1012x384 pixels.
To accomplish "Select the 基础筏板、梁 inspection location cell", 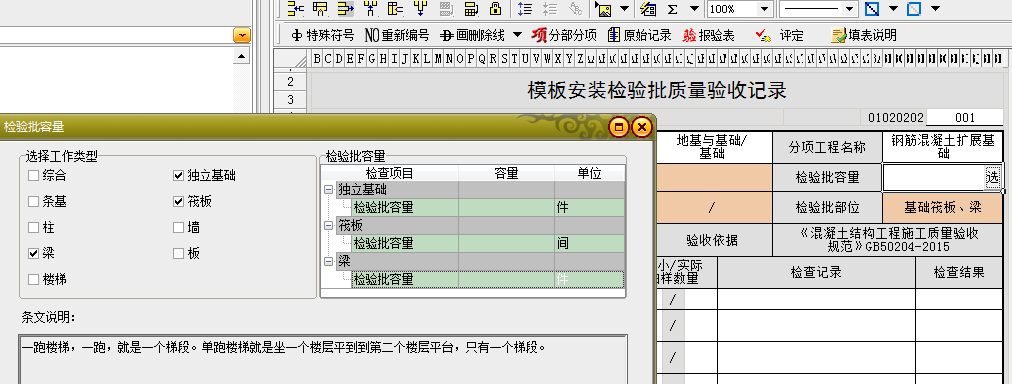I will (942, 208).
